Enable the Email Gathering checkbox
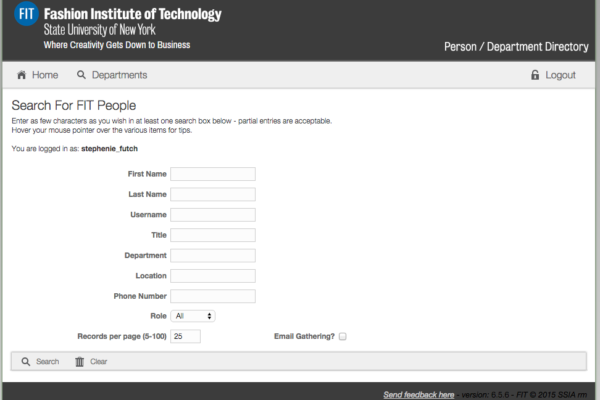This screenshot has height=400, width=600. (342, 336)
